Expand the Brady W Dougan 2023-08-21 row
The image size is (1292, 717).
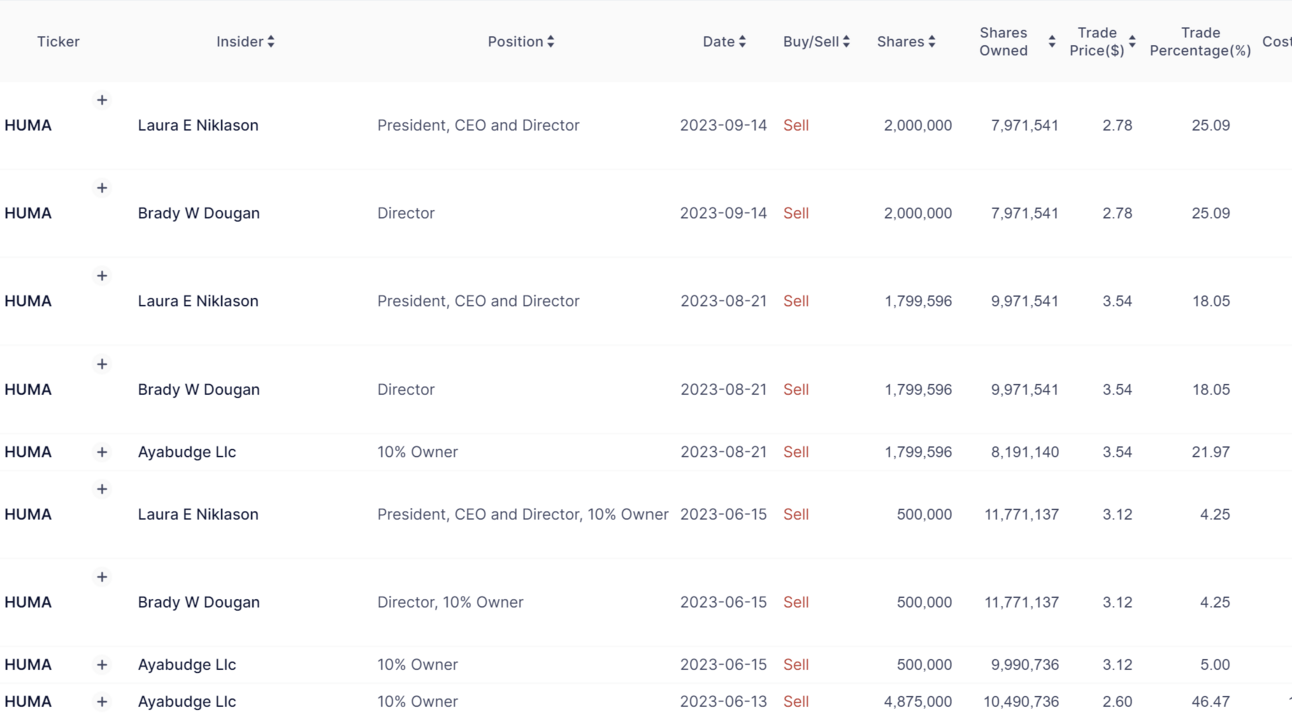102,364
